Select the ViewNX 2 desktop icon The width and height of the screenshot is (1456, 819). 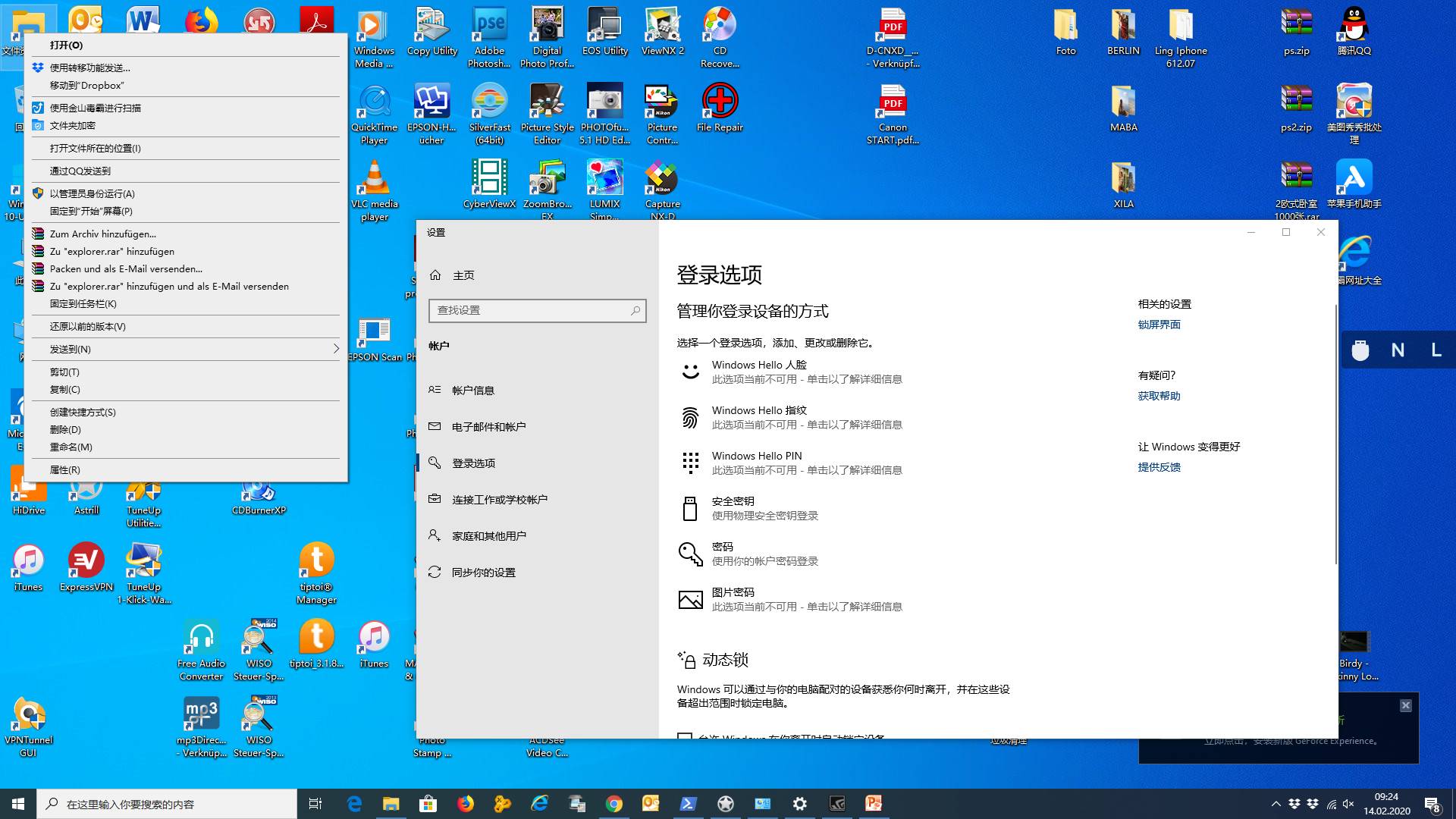pos(662,31)
